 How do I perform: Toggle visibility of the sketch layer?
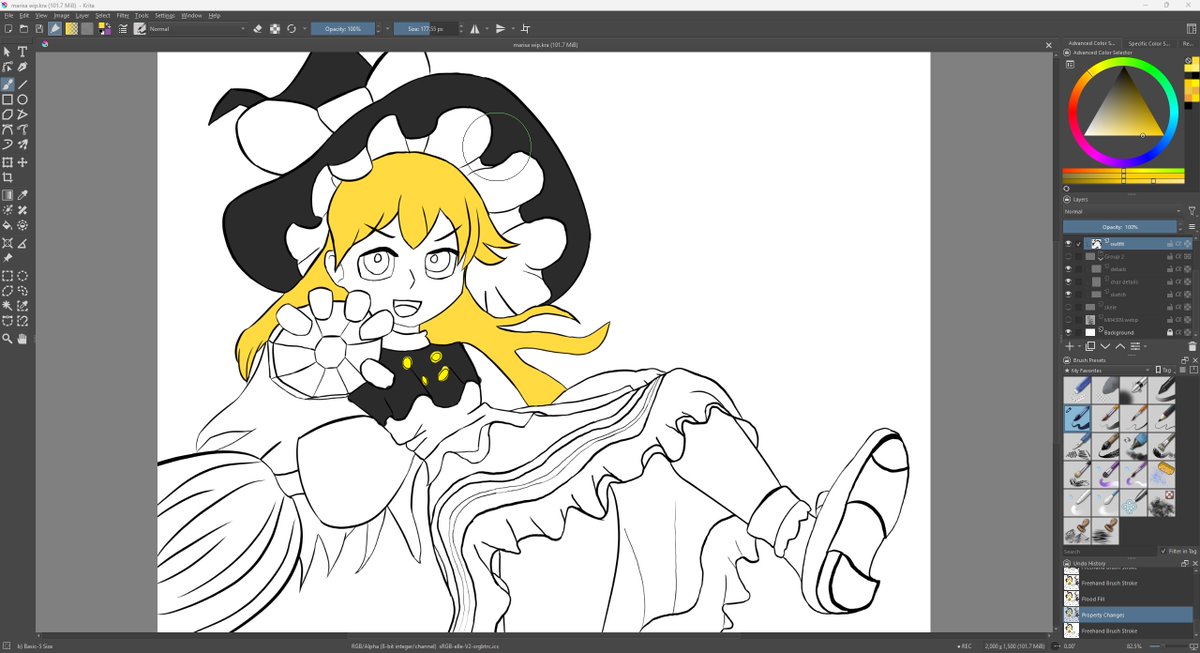tap(1068, 294)
